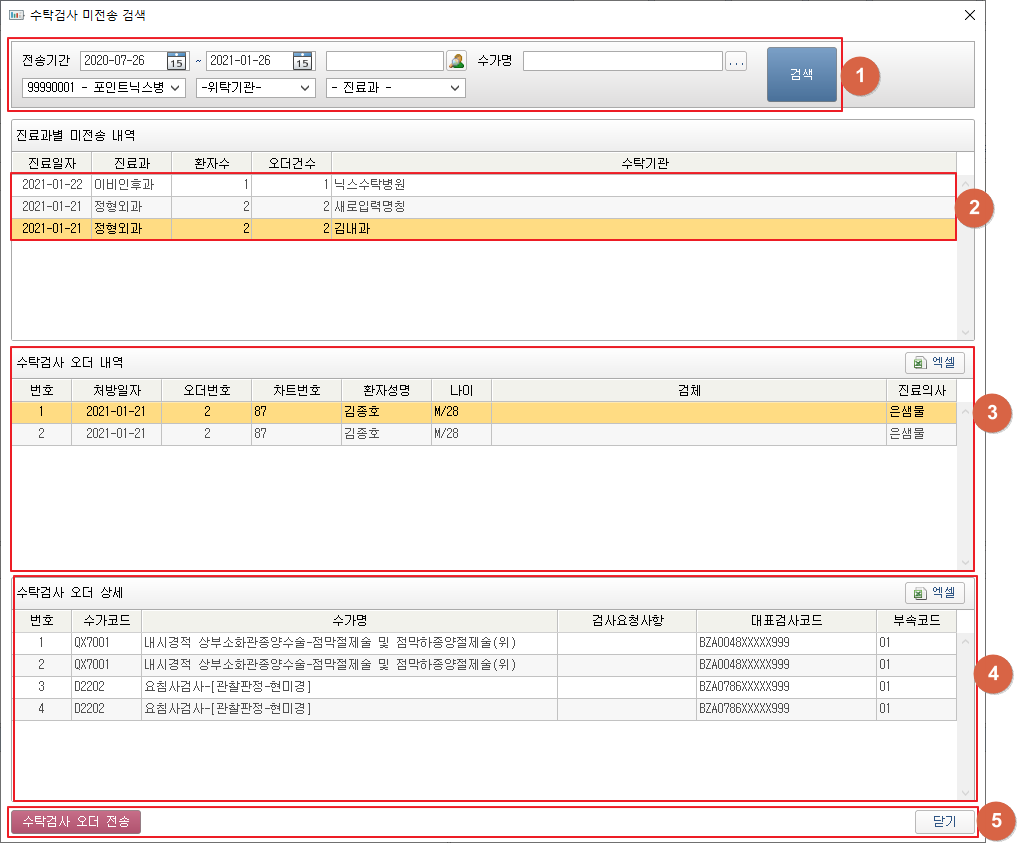Open the calendar picker for end date 2021-01-26
Viewport: 1018px width, 843px height.
coord(303,61)
